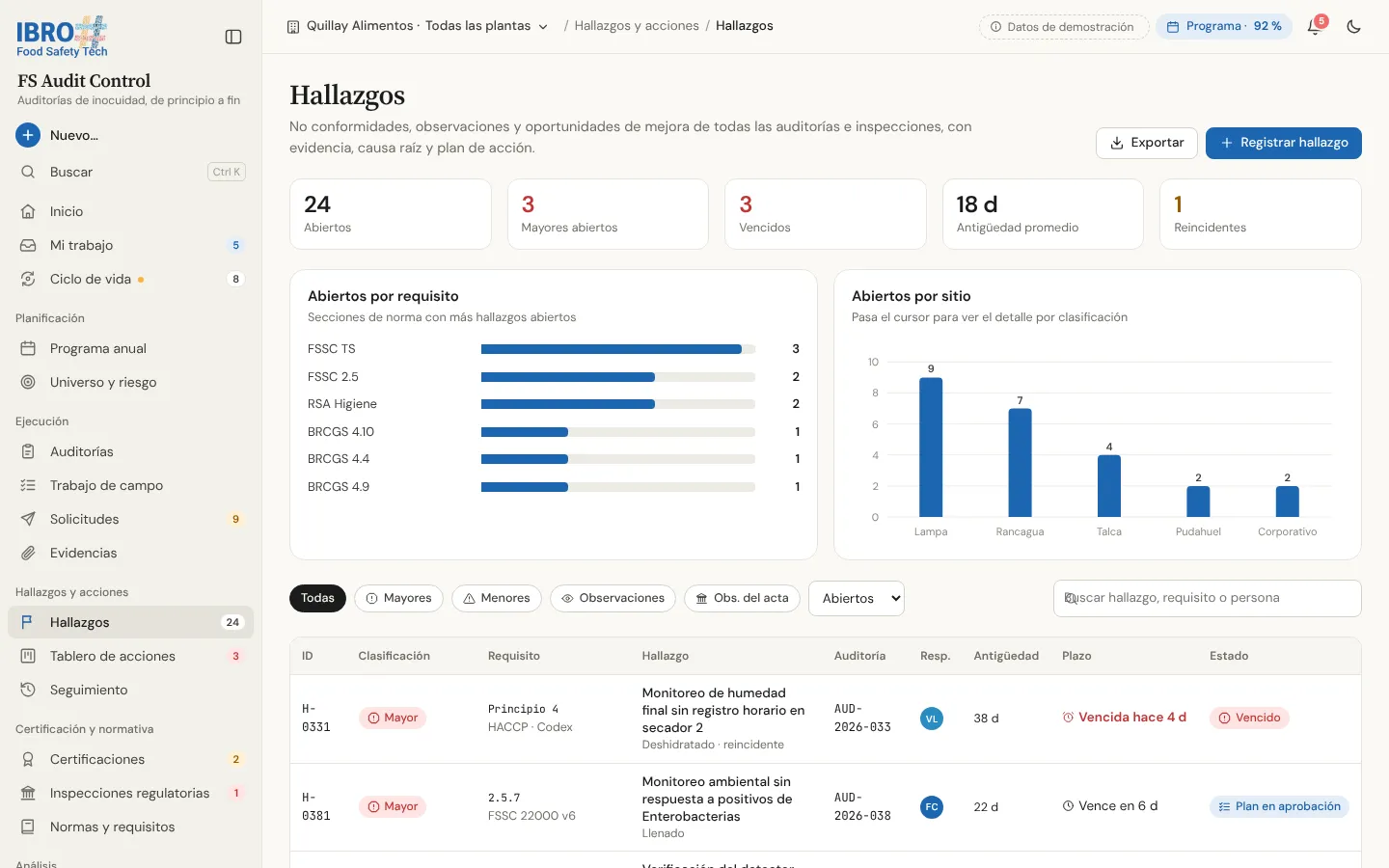Click Hallazgos y acciones breadcrumb
Screen dimensions: 1389x868
637,26
